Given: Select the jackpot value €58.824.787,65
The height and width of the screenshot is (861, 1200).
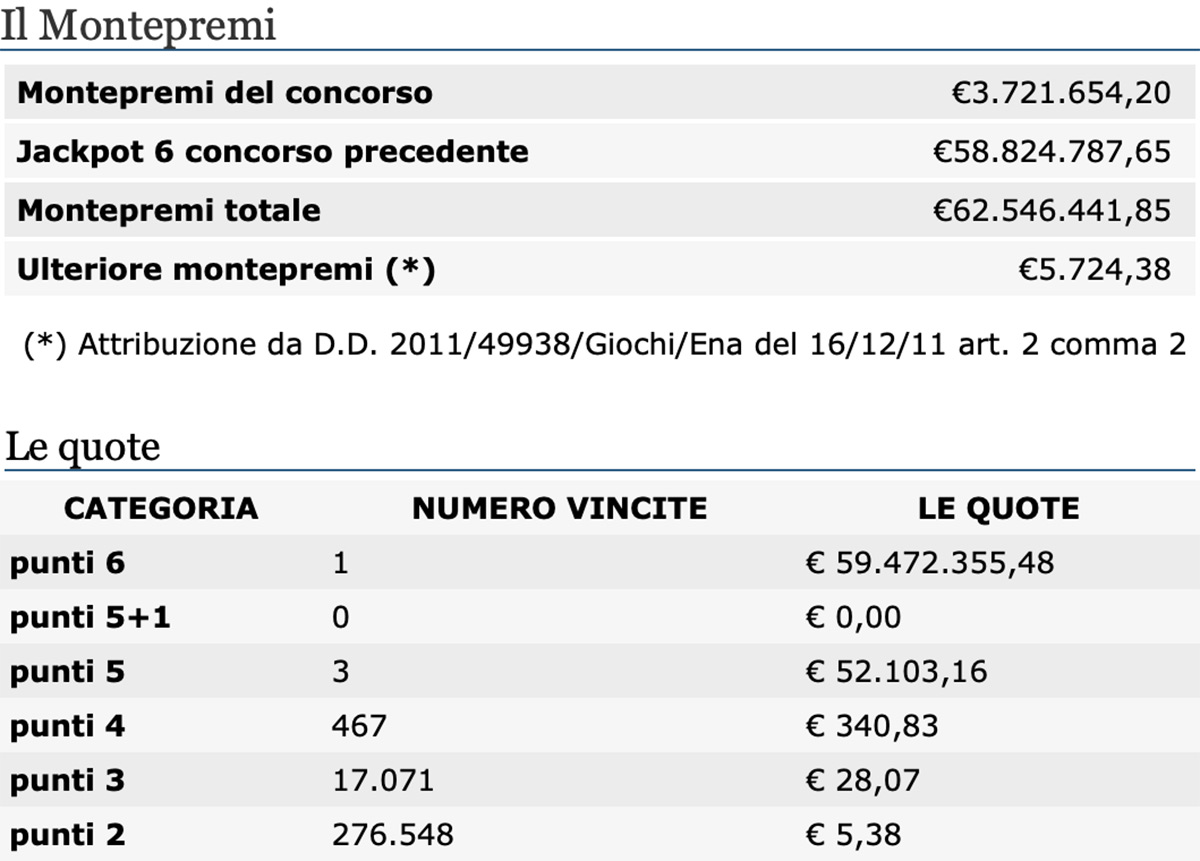Looking at the screenshot, I should point(1052,152).
